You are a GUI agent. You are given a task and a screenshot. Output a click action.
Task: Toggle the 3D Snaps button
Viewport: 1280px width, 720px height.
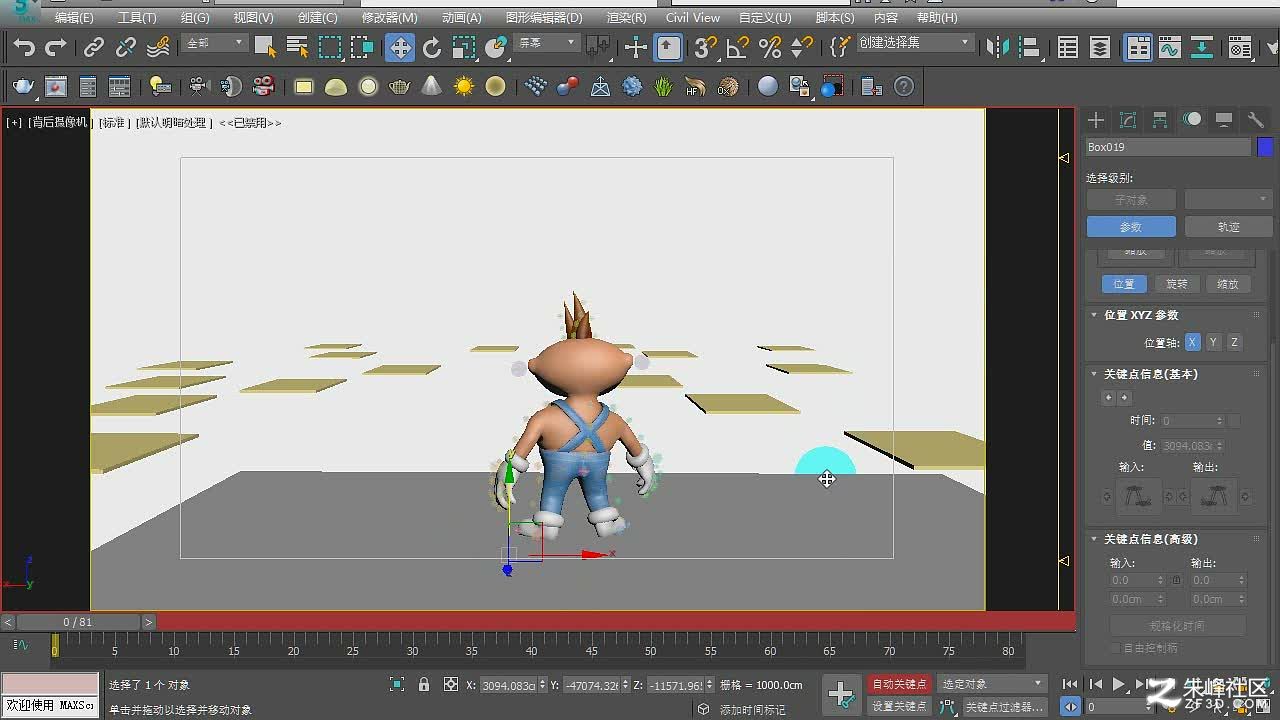click(706, 47)
